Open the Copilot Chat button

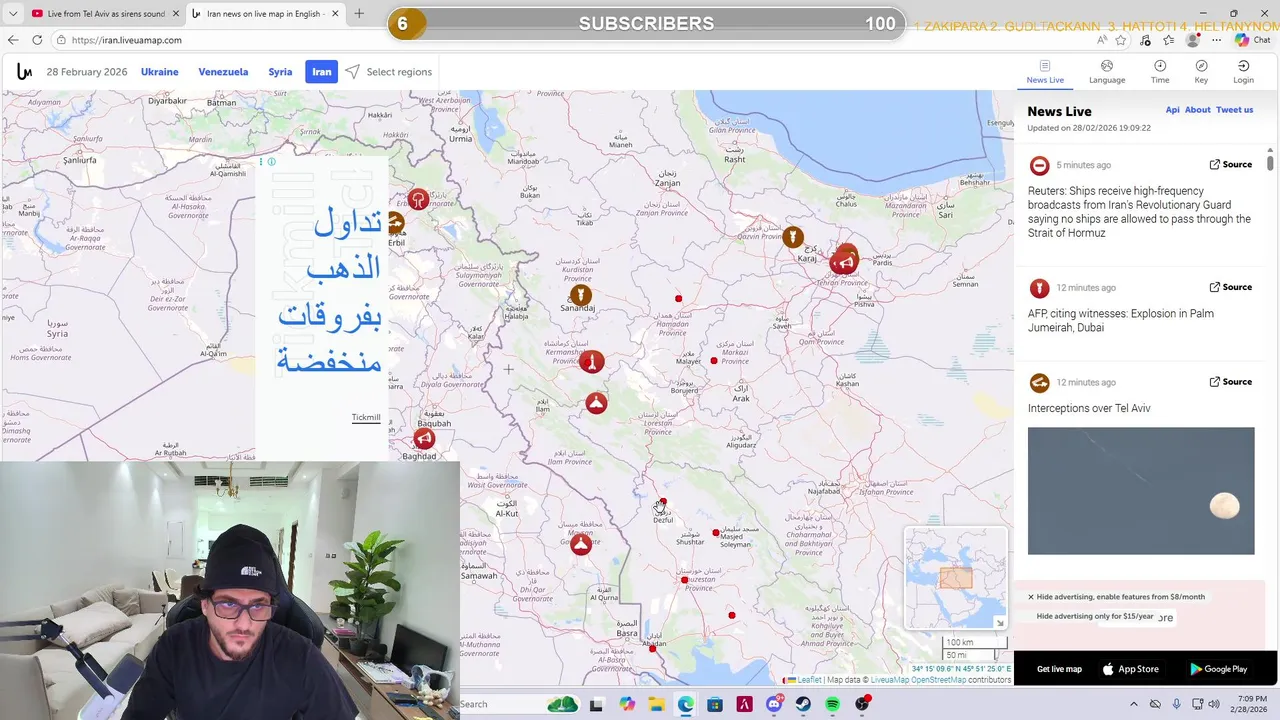pyautogui.click(x=1251, y=40)
